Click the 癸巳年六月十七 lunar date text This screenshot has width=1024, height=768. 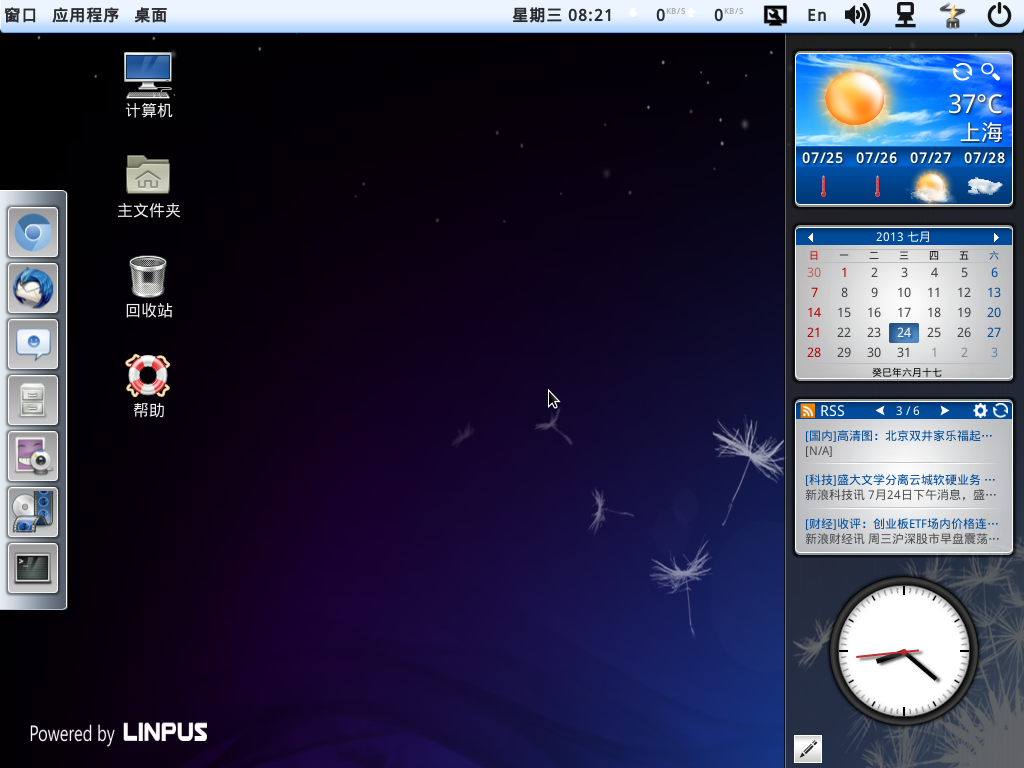click(x=906, y=372)
